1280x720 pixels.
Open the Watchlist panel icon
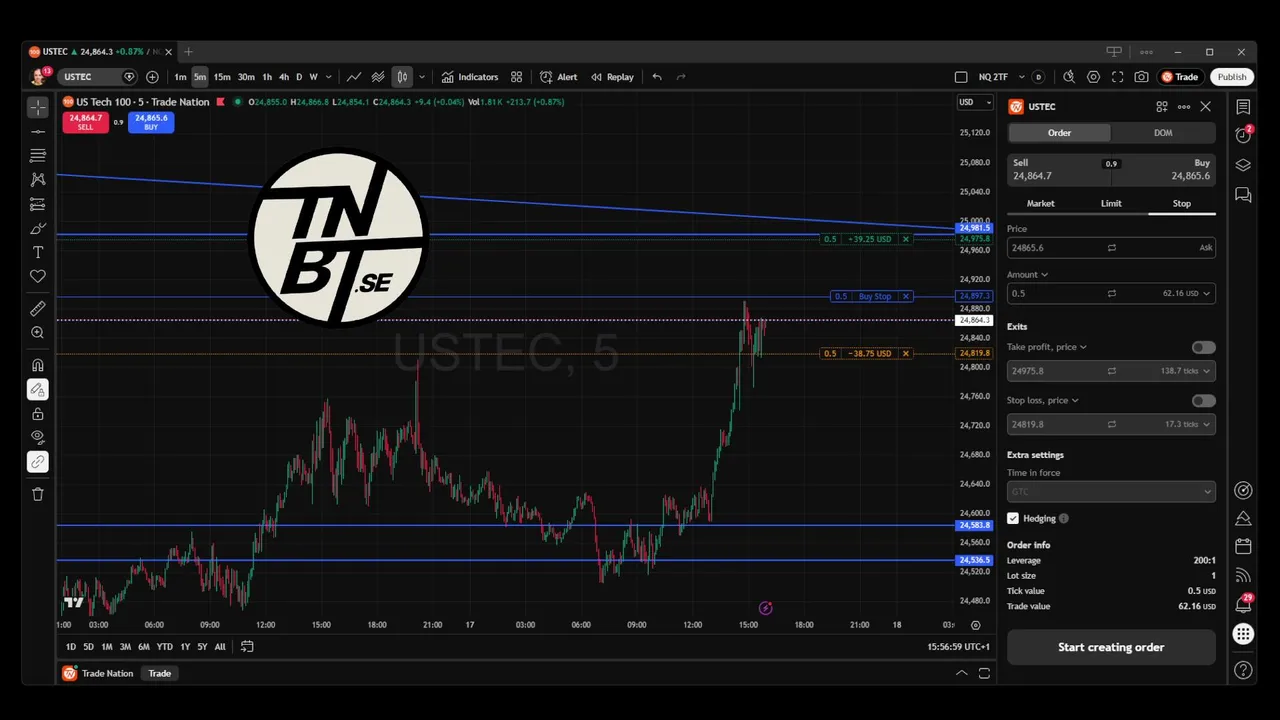[1243, 107]
